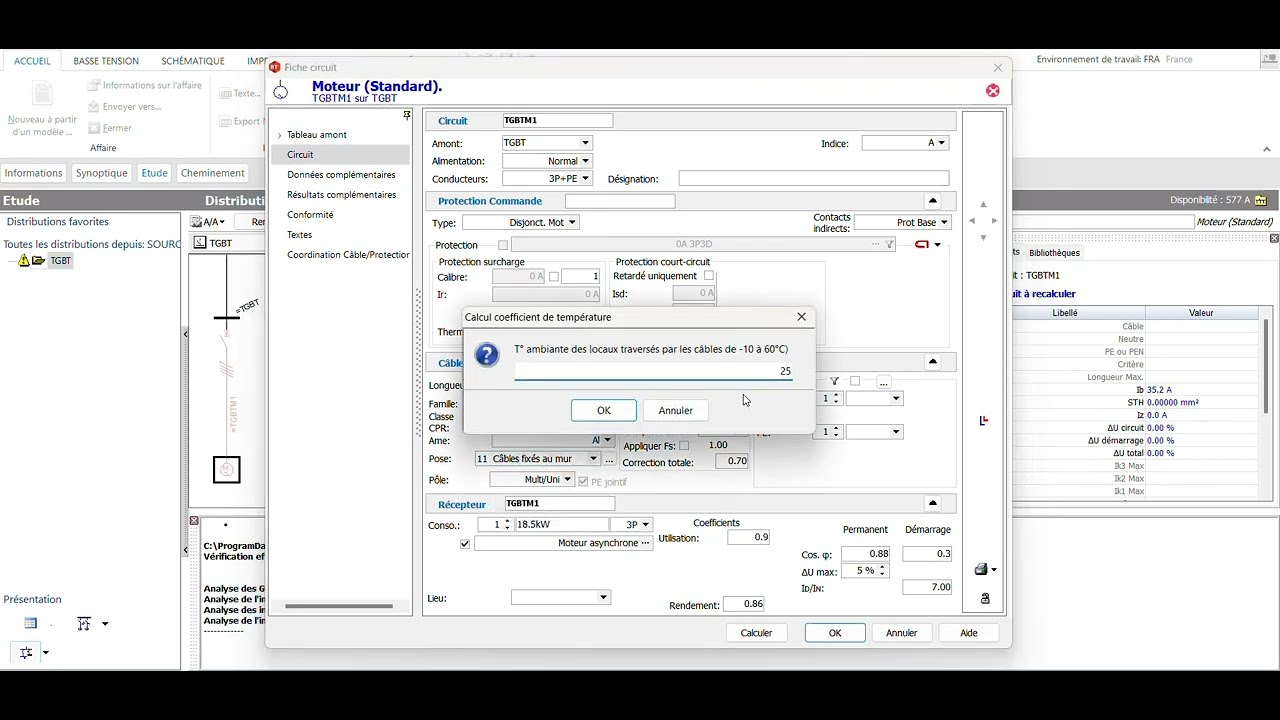
Task: Click the table presentation icon
Action: (x=31, y=624)
